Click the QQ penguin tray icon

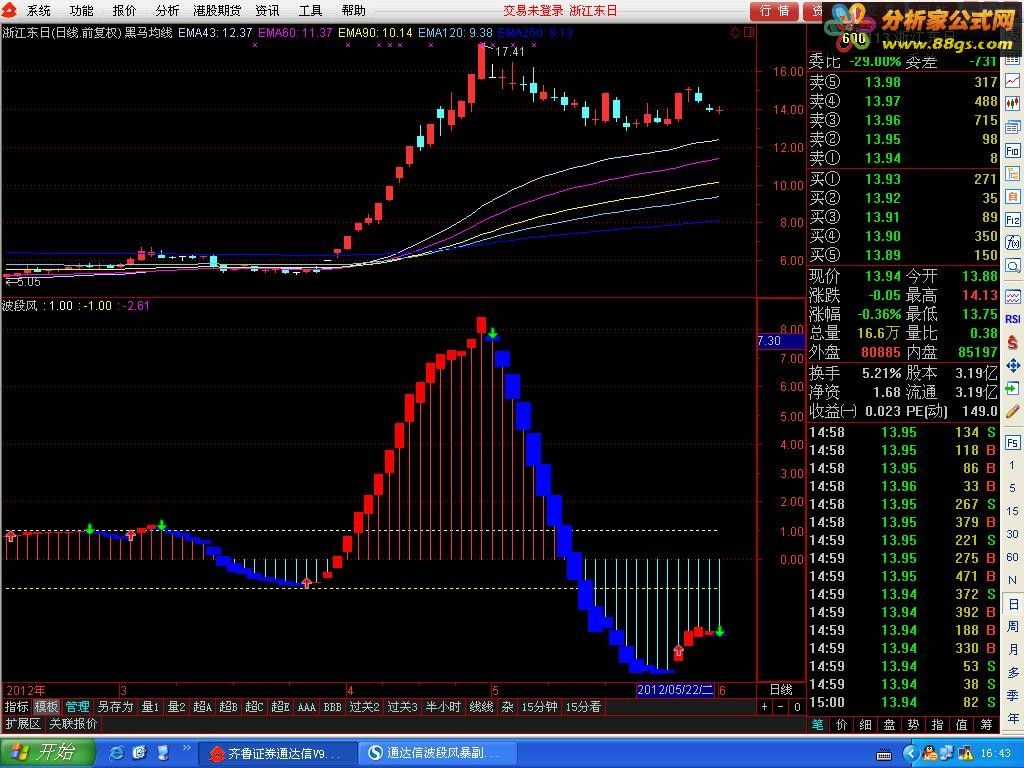click(930, 754)
